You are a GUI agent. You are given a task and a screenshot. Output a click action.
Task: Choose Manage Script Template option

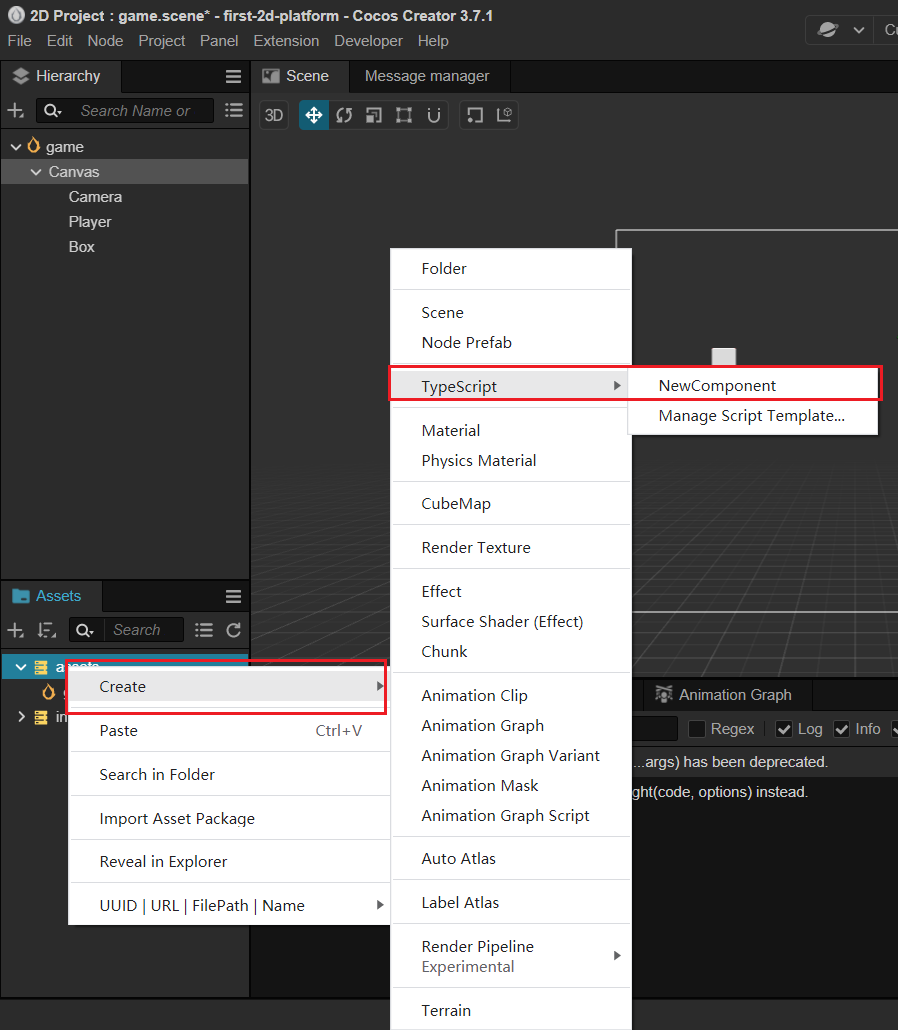(753, 417)
